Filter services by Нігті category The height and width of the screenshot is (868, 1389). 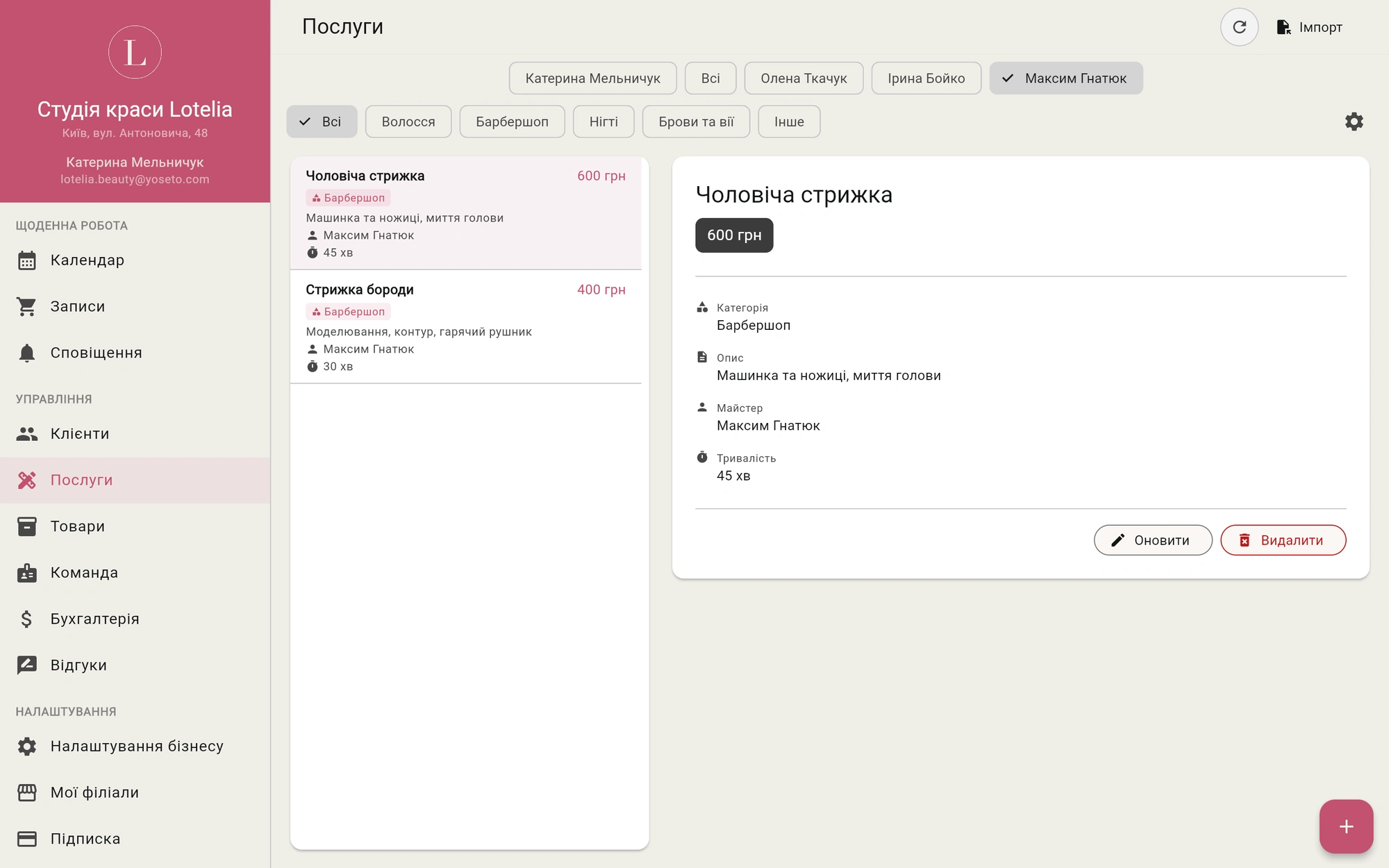point(604,122)
